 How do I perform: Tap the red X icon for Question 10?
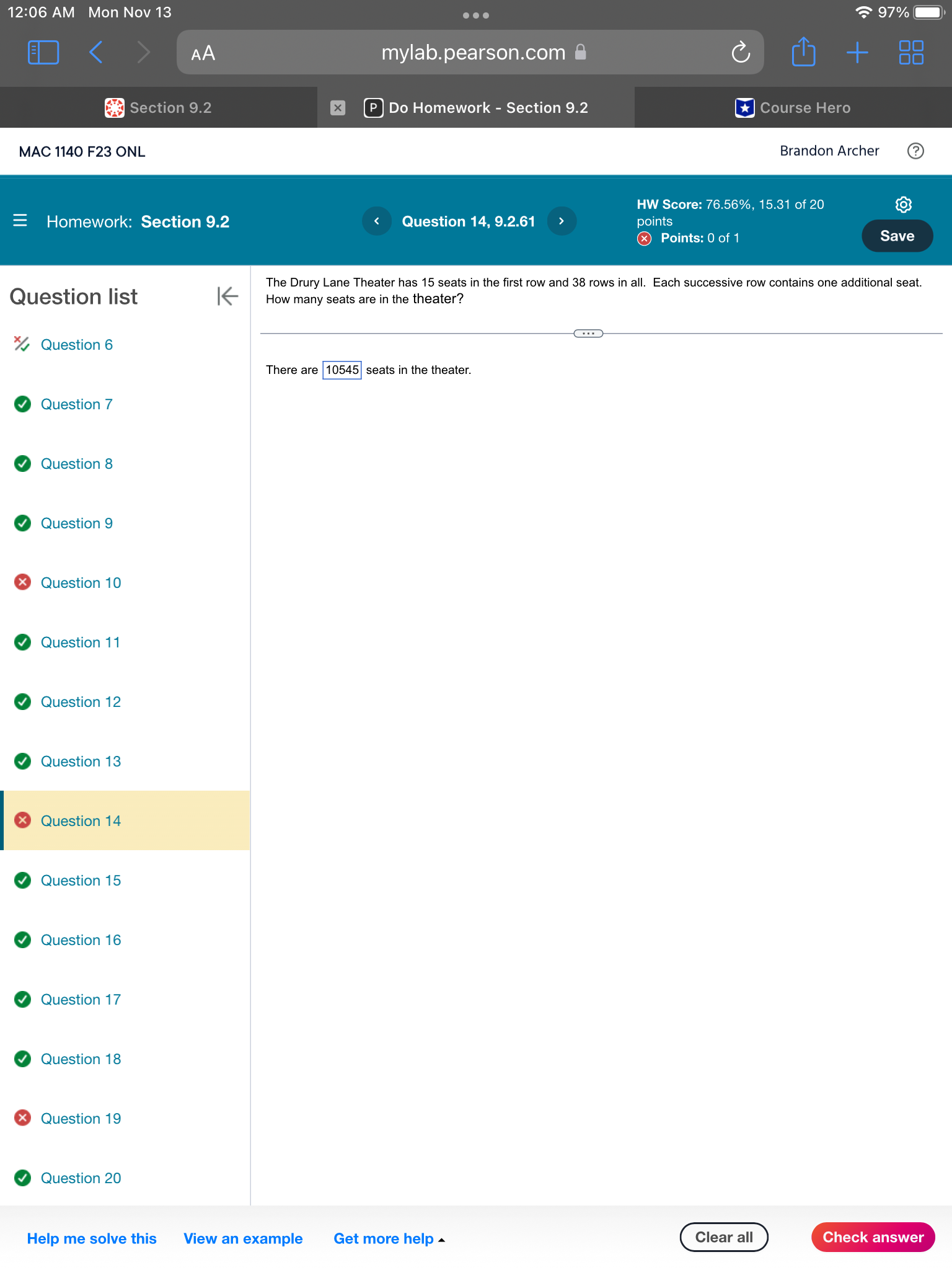[x=23, y=582]
